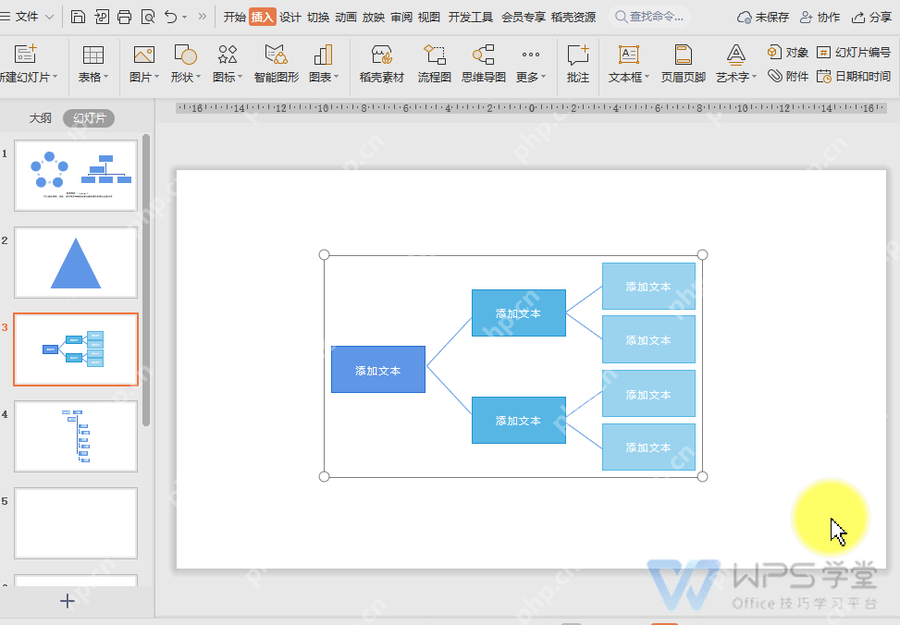Select slide 4 thumbnail in the panel
This screenshot has width=900, height=625.
tap(76, 436)
